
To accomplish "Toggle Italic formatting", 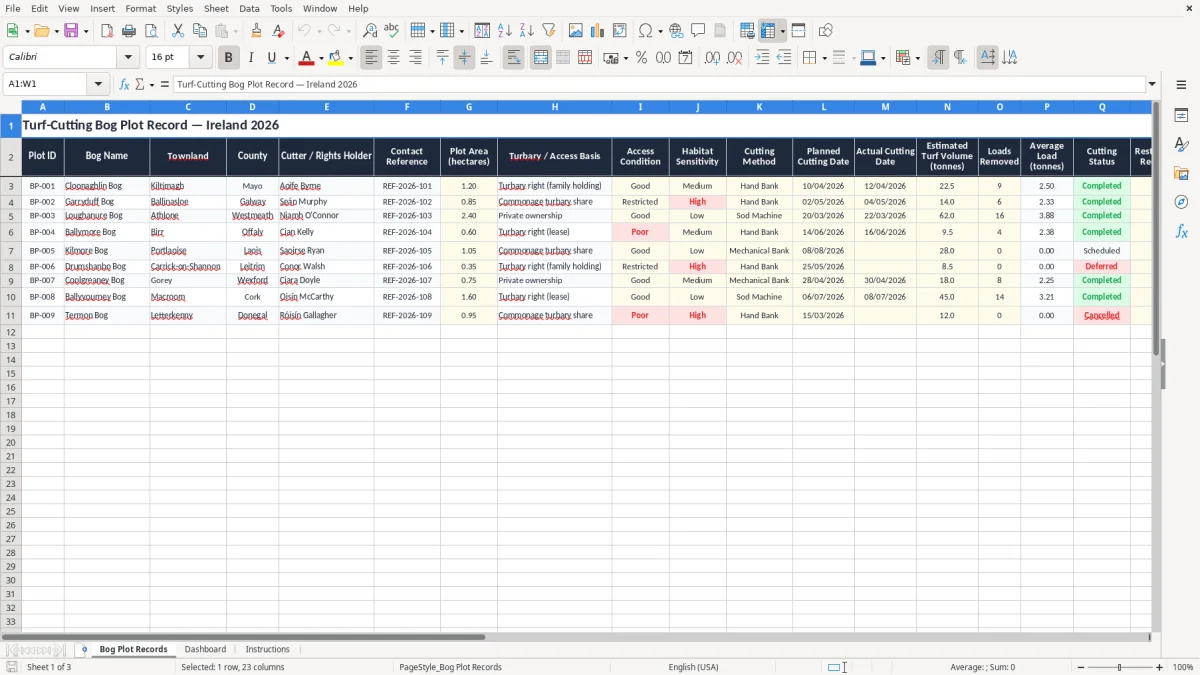I will coord(250,58).
